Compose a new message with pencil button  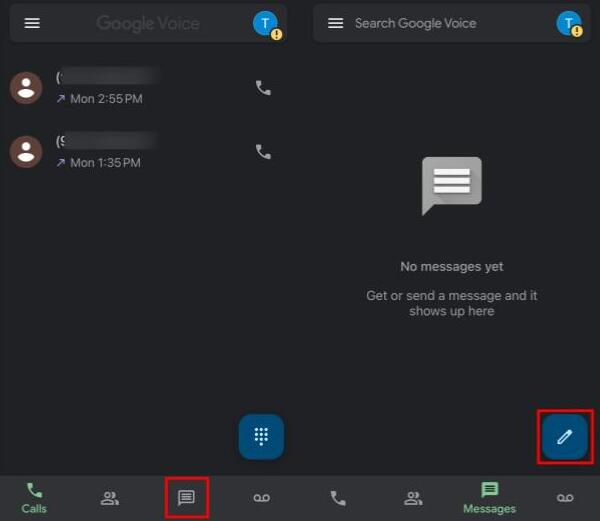click(564, 436)
